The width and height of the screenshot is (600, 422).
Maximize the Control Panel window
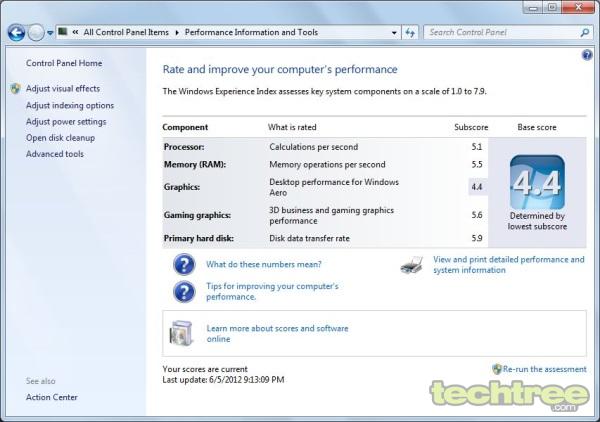pos(552,7)
